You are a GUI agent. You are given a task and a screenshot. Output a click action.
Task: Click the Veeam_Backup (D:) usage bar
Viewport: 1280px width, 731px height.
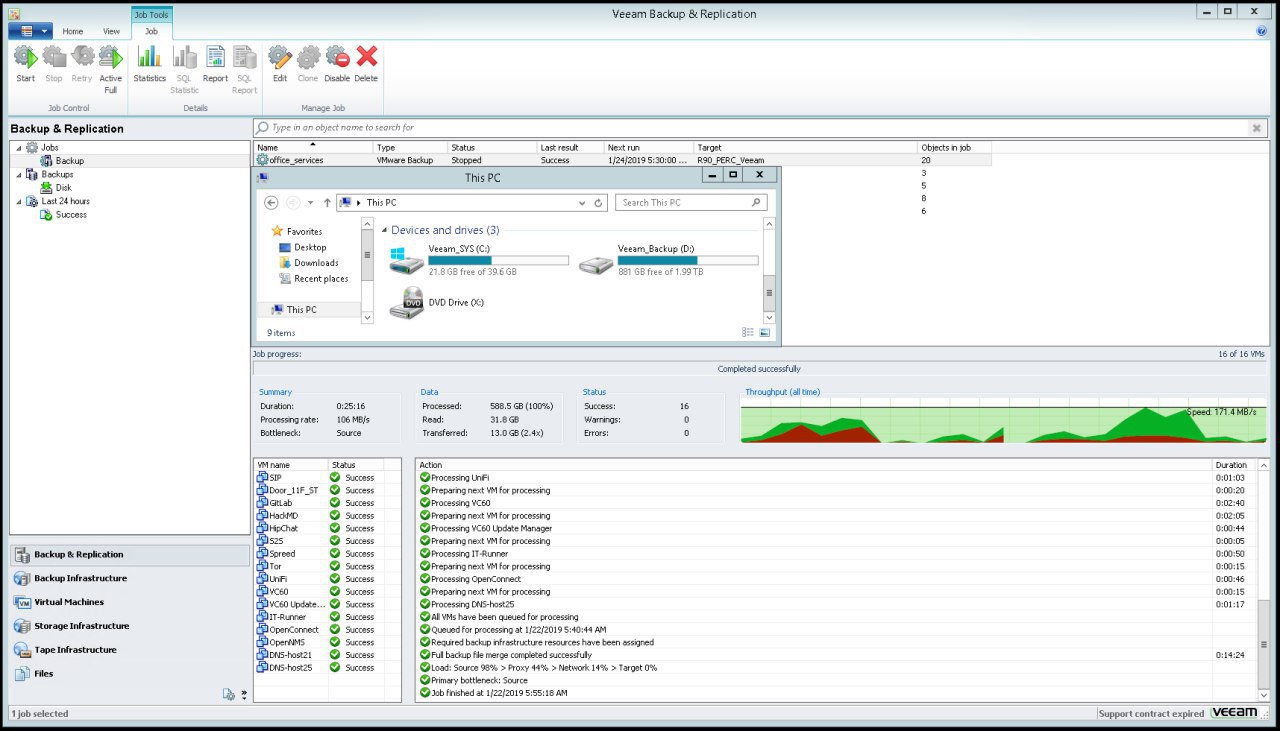point(688,261)
